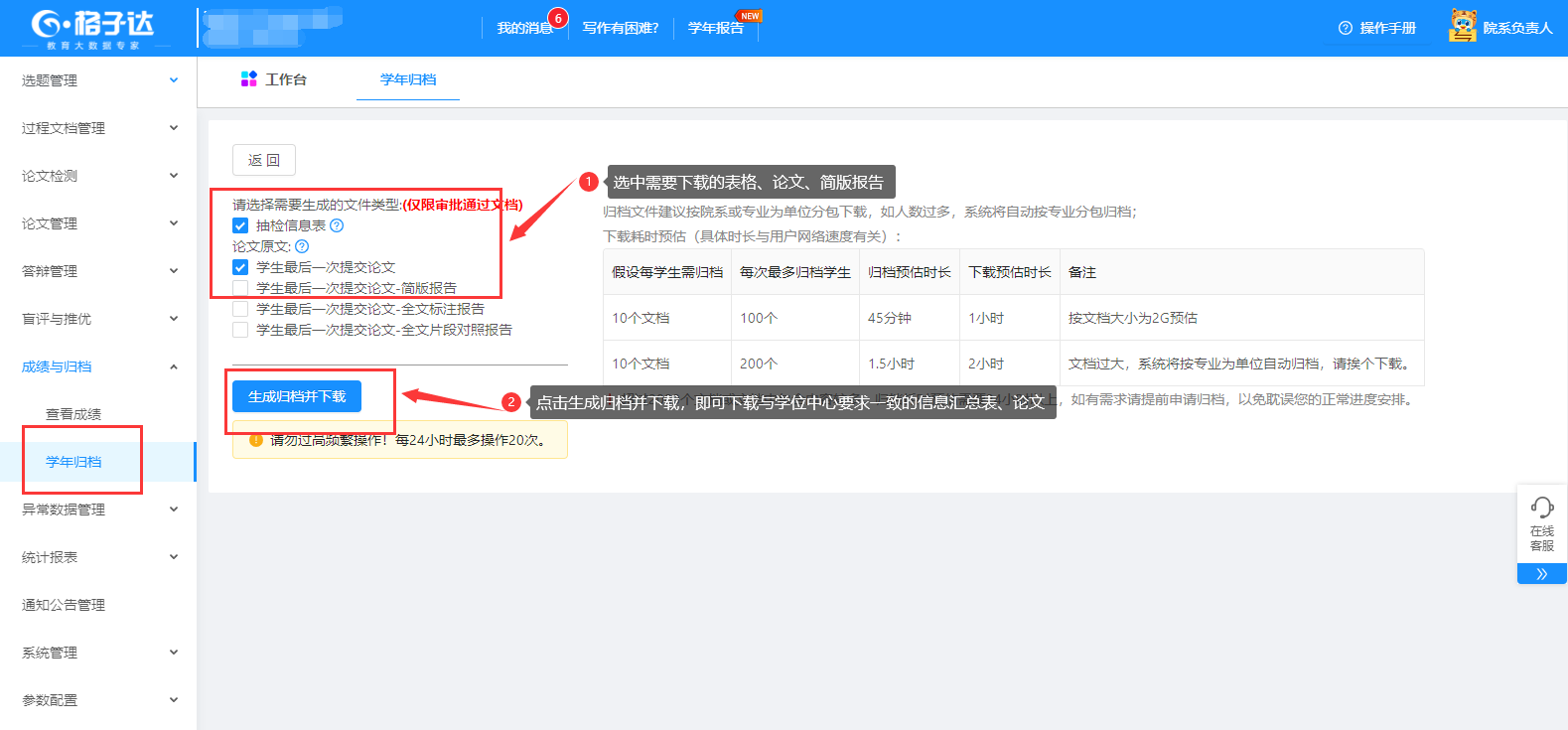Open 我的消息 notifications link
Screen dimensions: 1568x730
(x=524, y=28)
